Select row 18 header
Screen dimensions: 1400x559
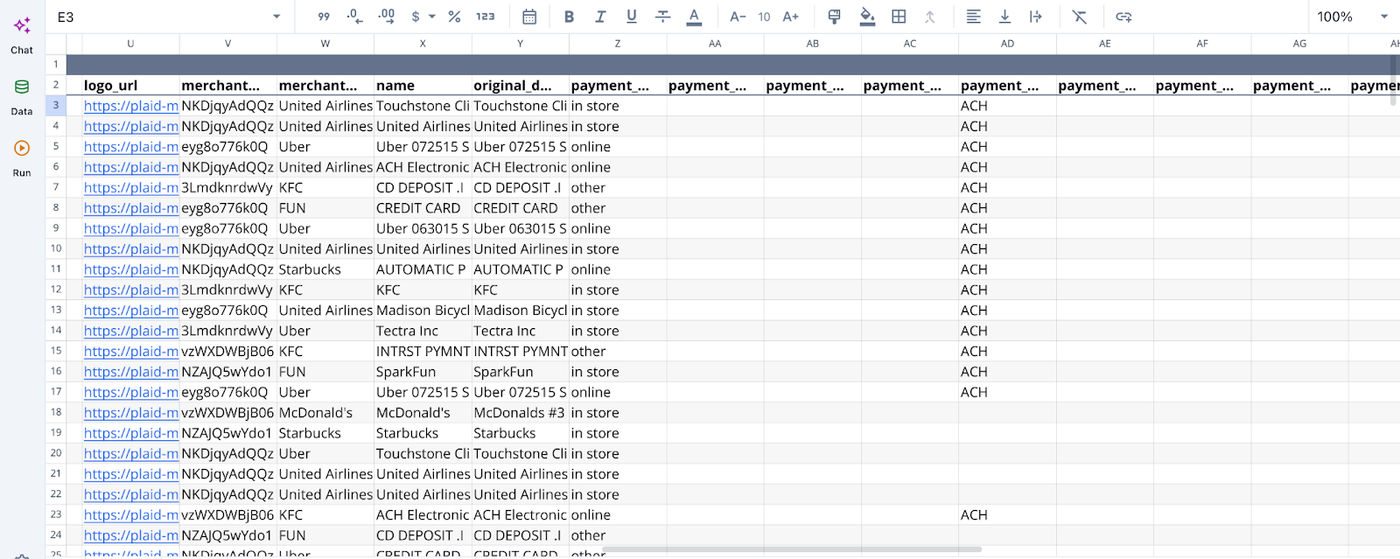tap(56, 412)
